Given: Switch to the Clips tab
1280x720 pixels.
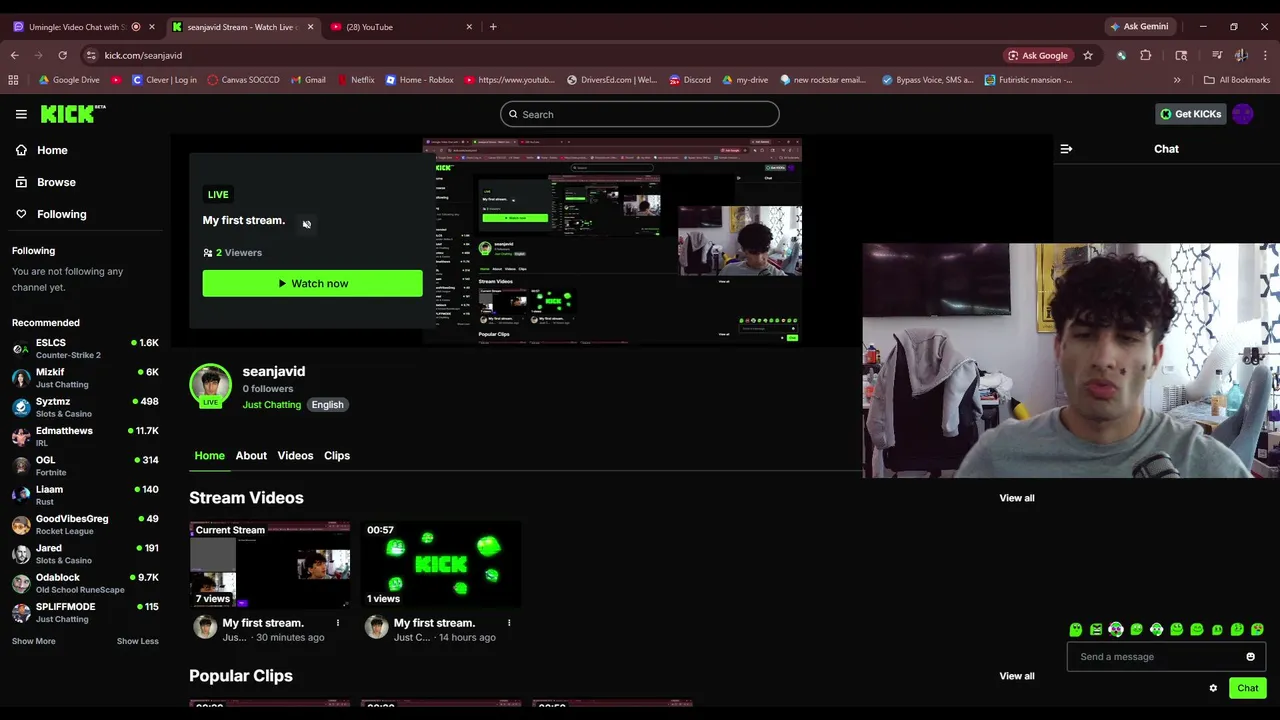Looking at the screenshot, I should 337,456.
